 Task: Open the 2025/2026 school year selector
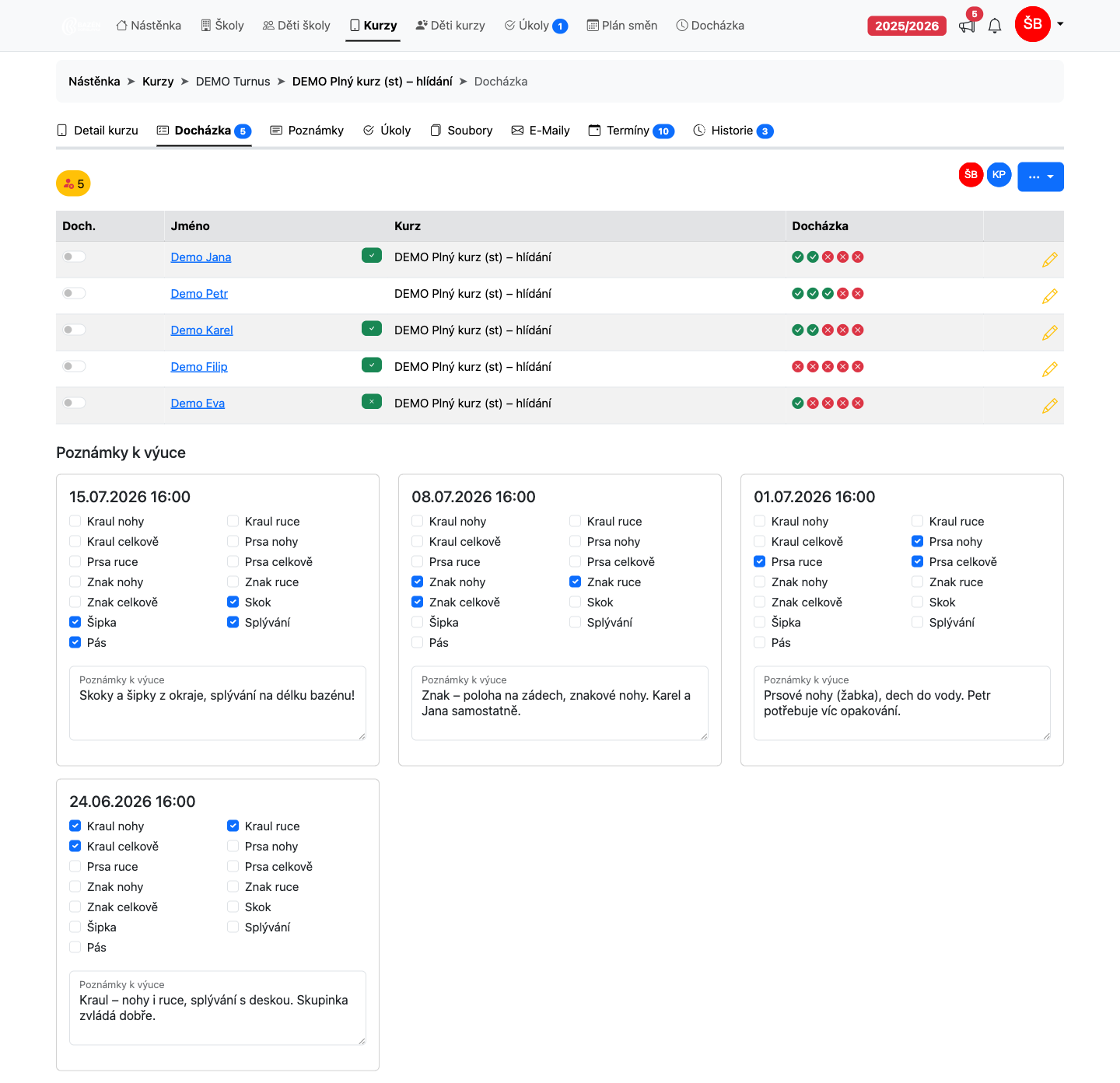(x=907, y=26)
